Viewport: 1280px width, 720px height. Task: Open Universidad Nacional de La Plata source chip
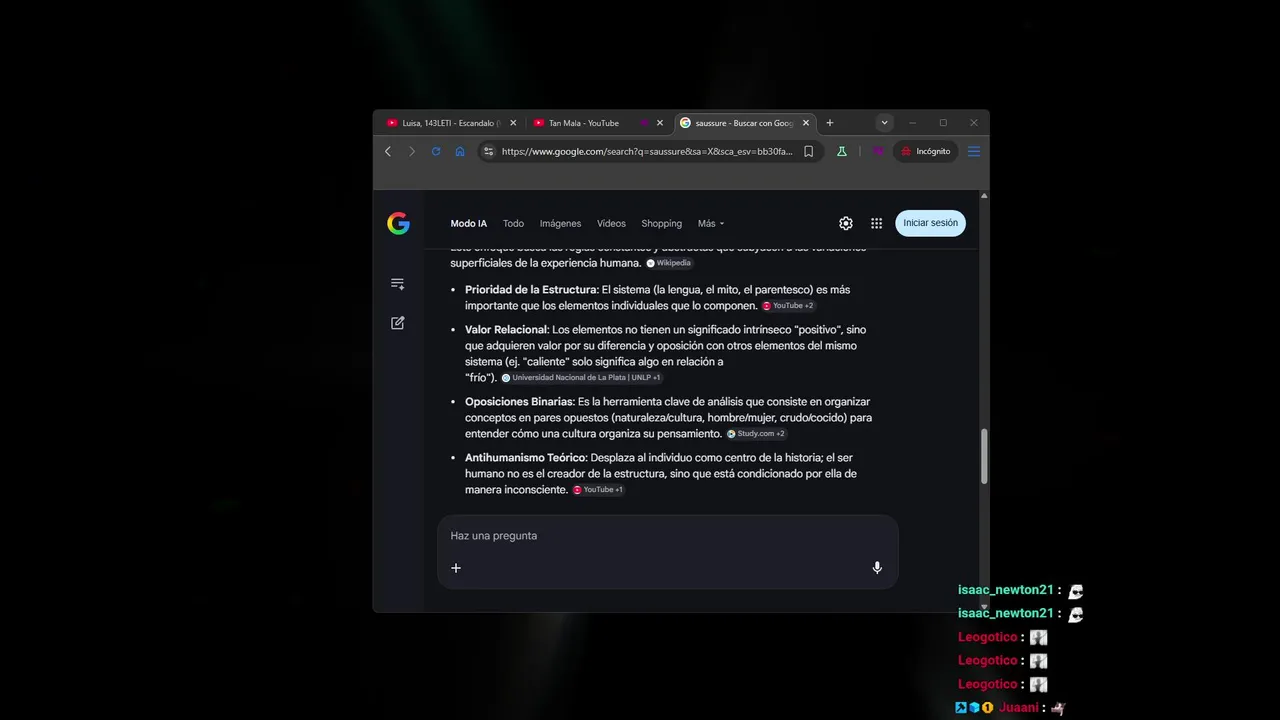pyautogui.click(x=581, y=378)
